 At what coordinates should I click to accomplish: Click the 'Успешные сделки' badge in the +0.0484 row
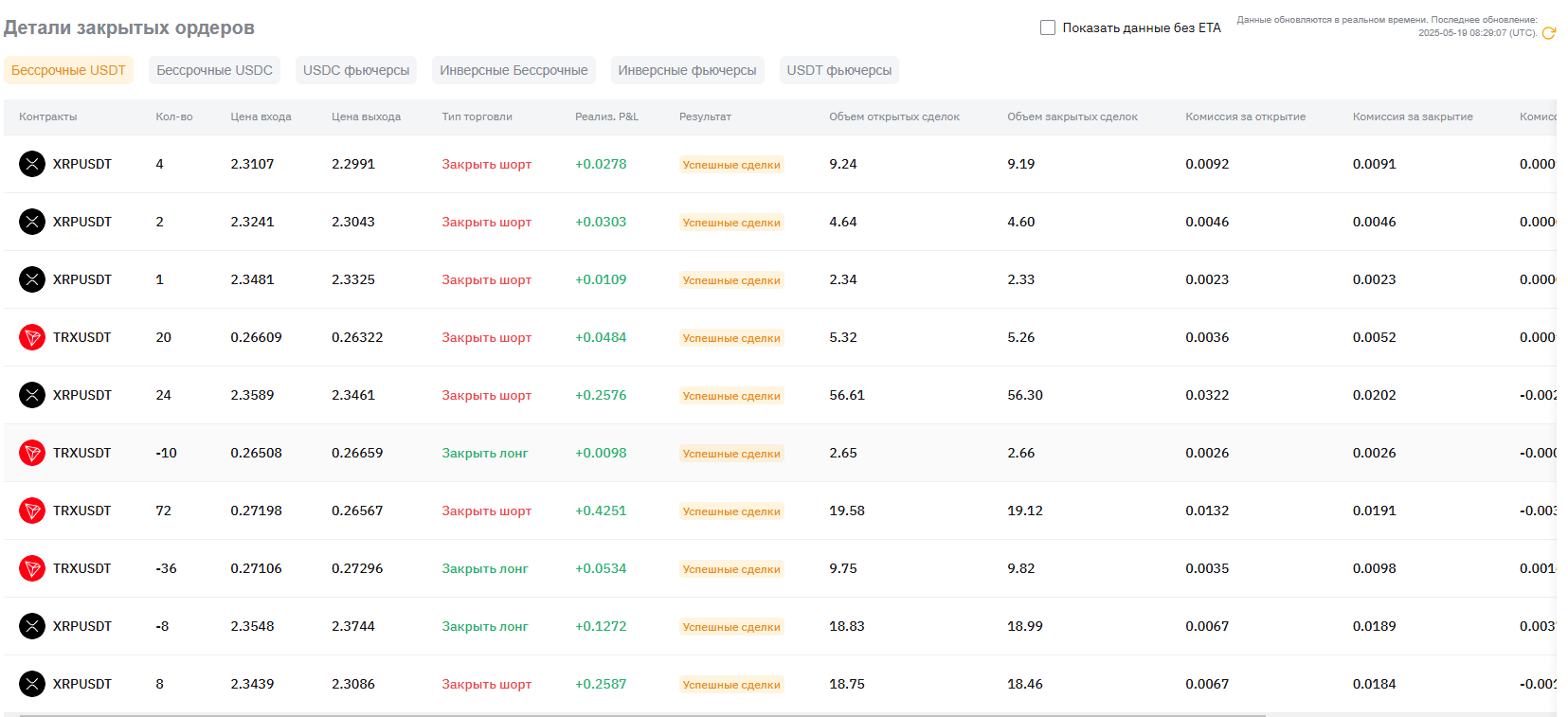tap(731, 338)
